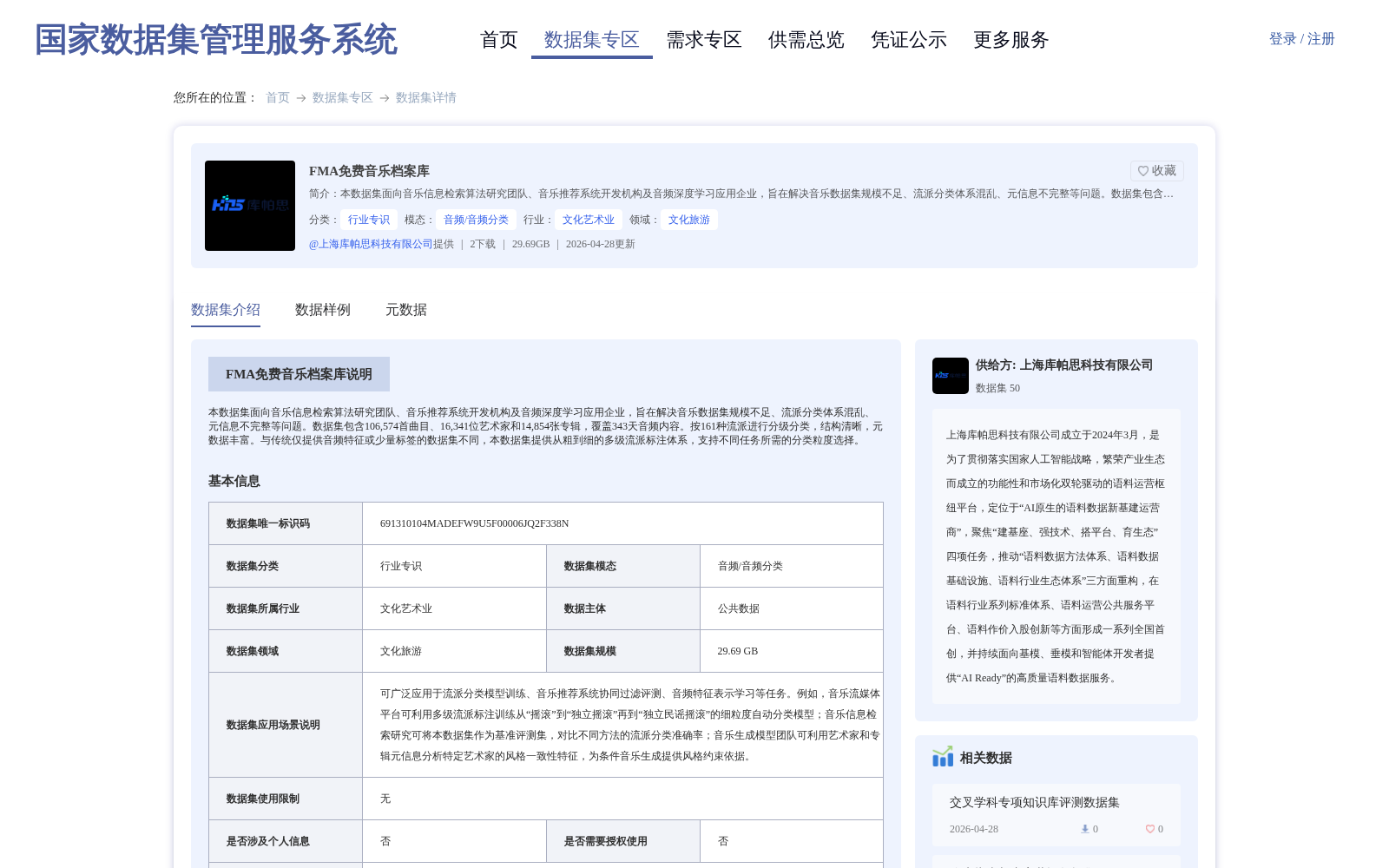Screen dimensions: 1389x868
Task: Switch to the 元数据 tab
Action: point(406,310)
